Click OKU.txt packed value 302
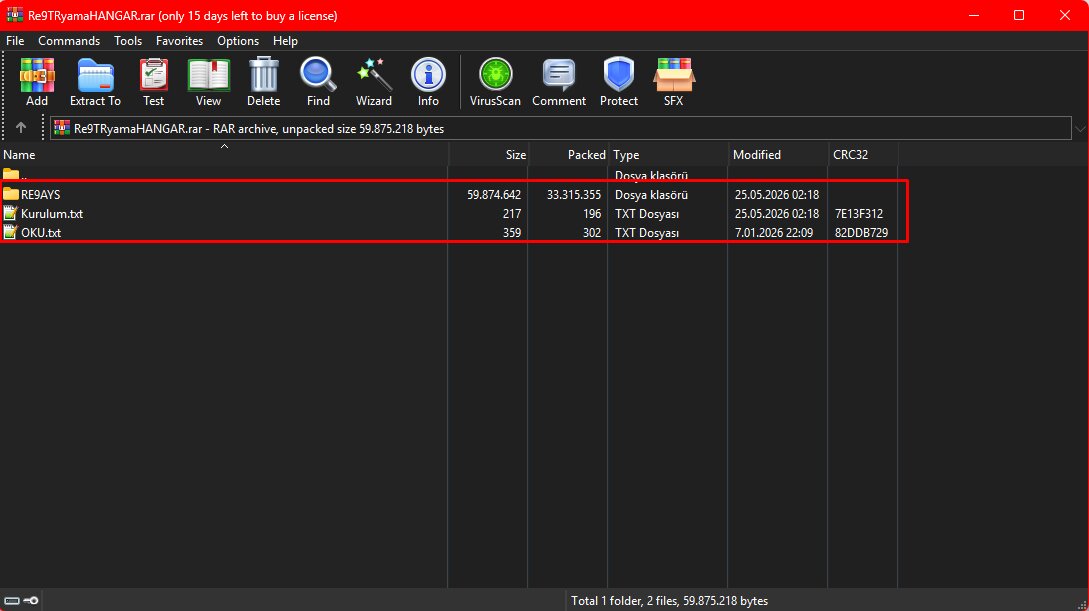The height and width of the screenshot is (611, 1089). pos(592,233)
